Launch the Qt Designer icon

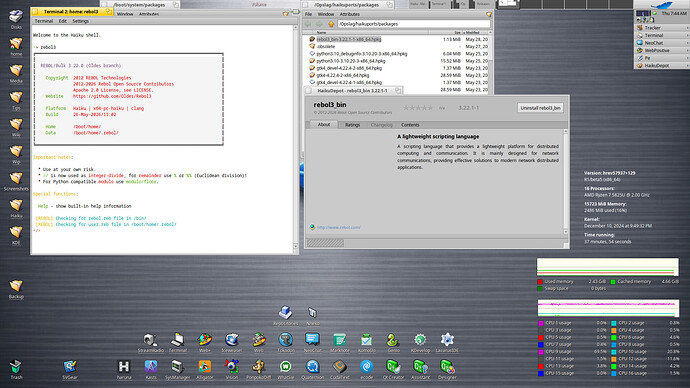[447, 366]
